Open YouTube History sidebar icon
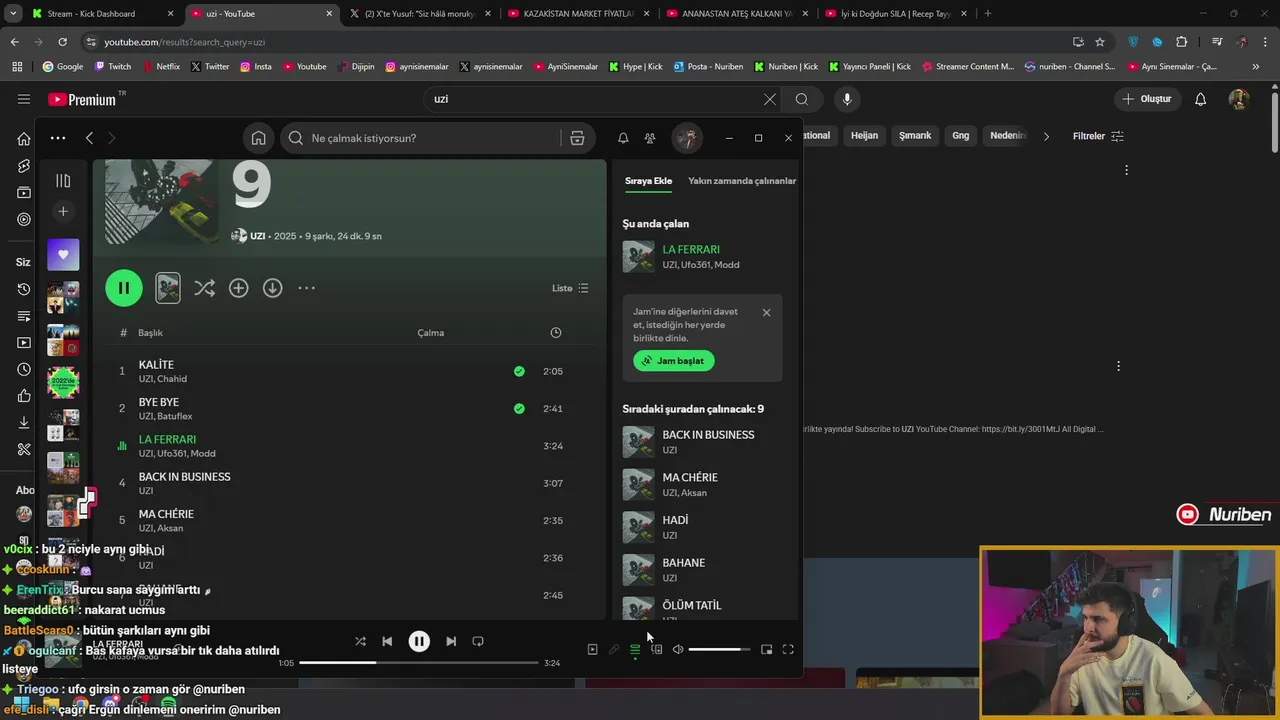The image size is (1280, 720). 24,289
